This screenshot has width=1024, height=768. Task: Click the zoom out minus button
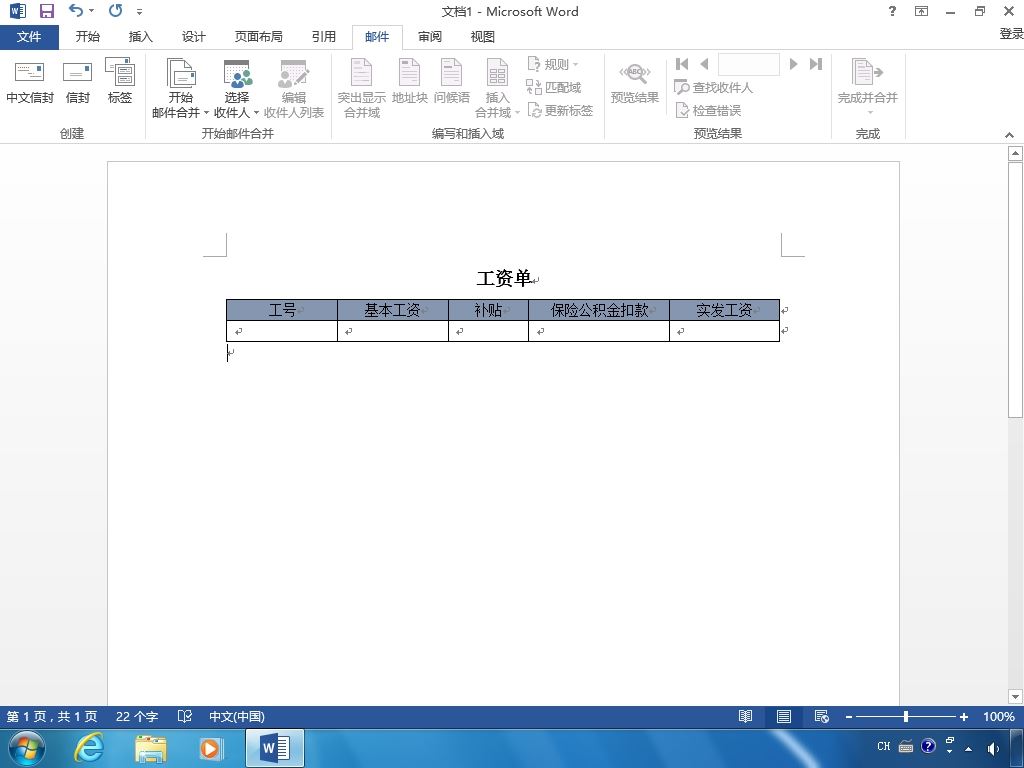tap(849, 717)
